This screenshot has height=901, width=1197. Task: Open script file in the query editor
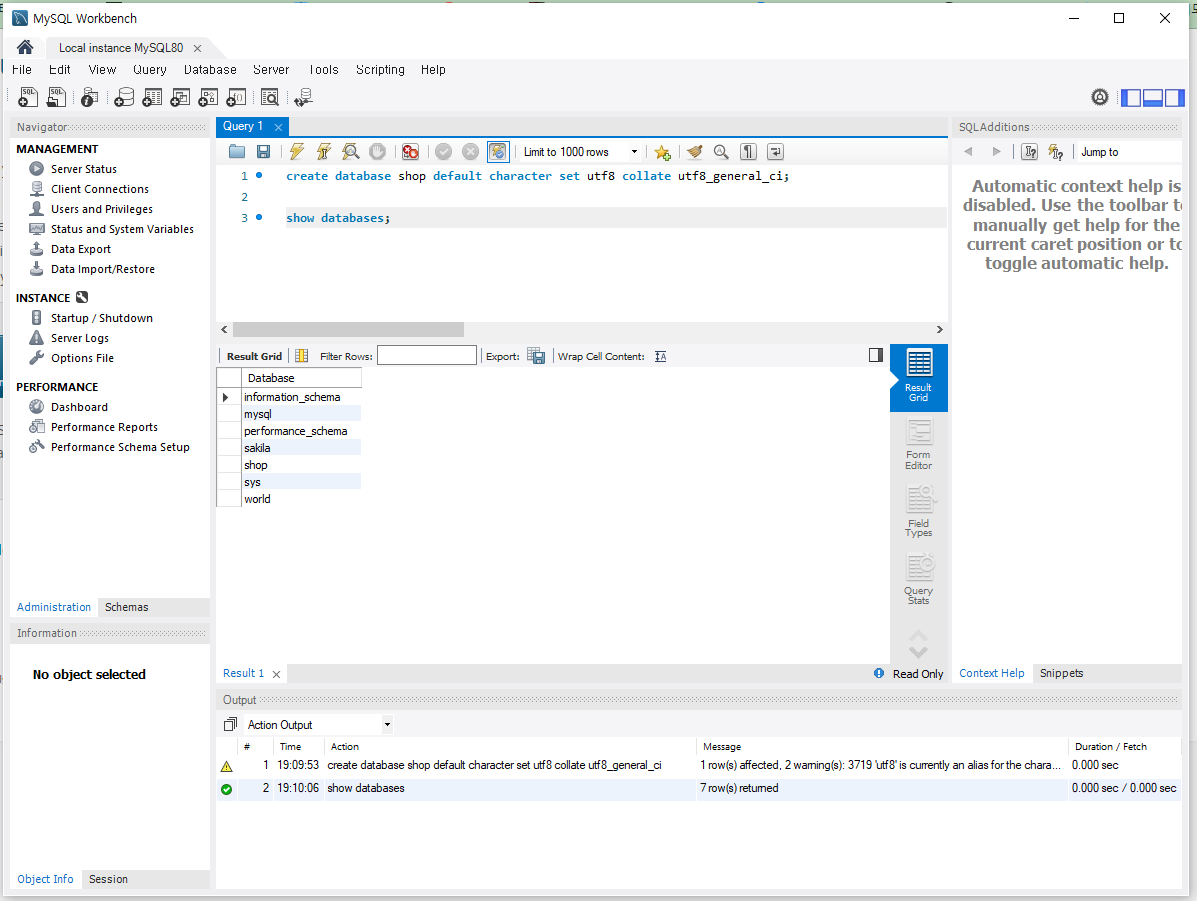coord(237,152)
